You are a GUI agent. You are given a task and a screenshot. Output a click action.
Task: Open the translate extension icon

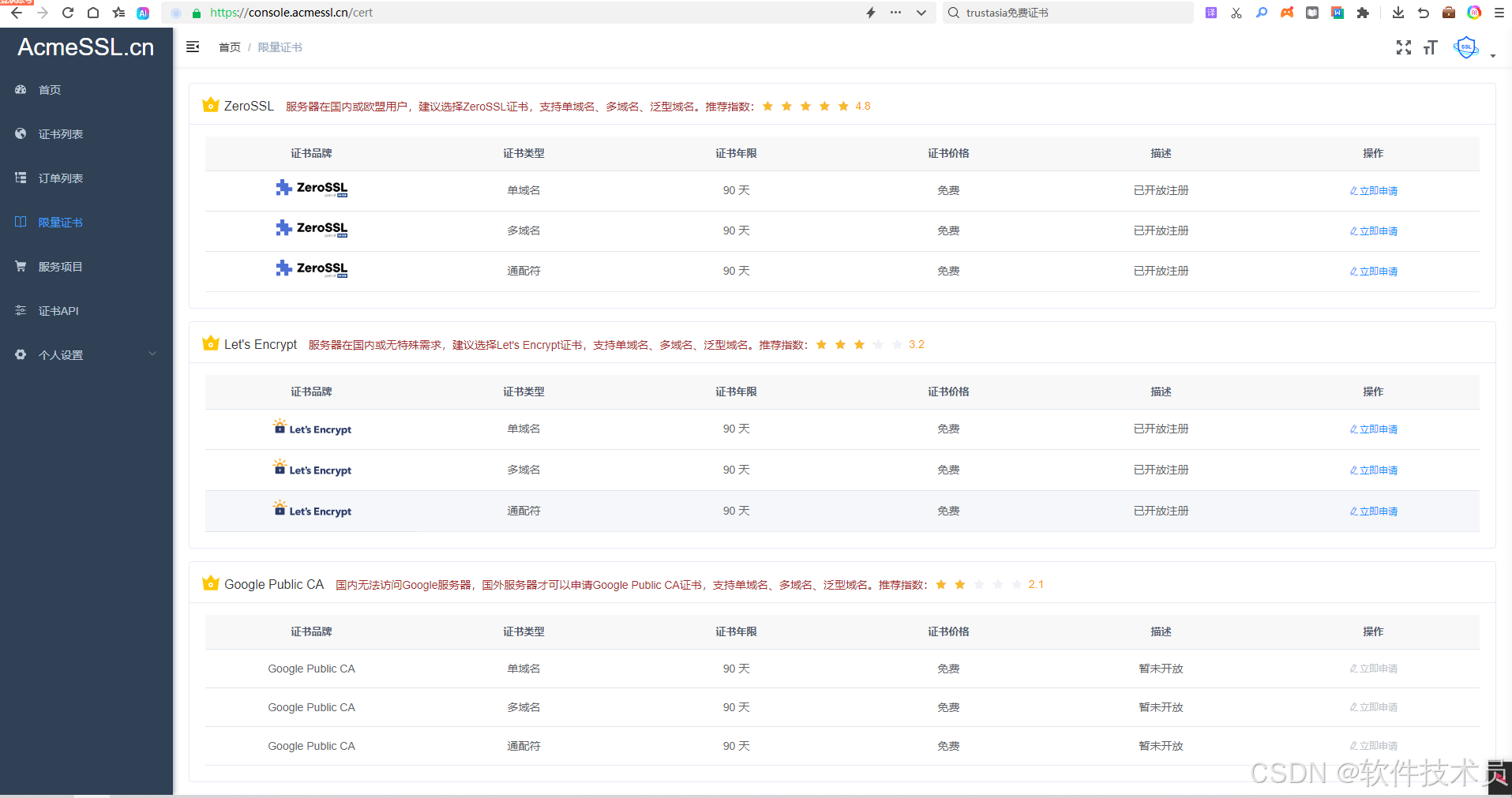point(1211,13)
